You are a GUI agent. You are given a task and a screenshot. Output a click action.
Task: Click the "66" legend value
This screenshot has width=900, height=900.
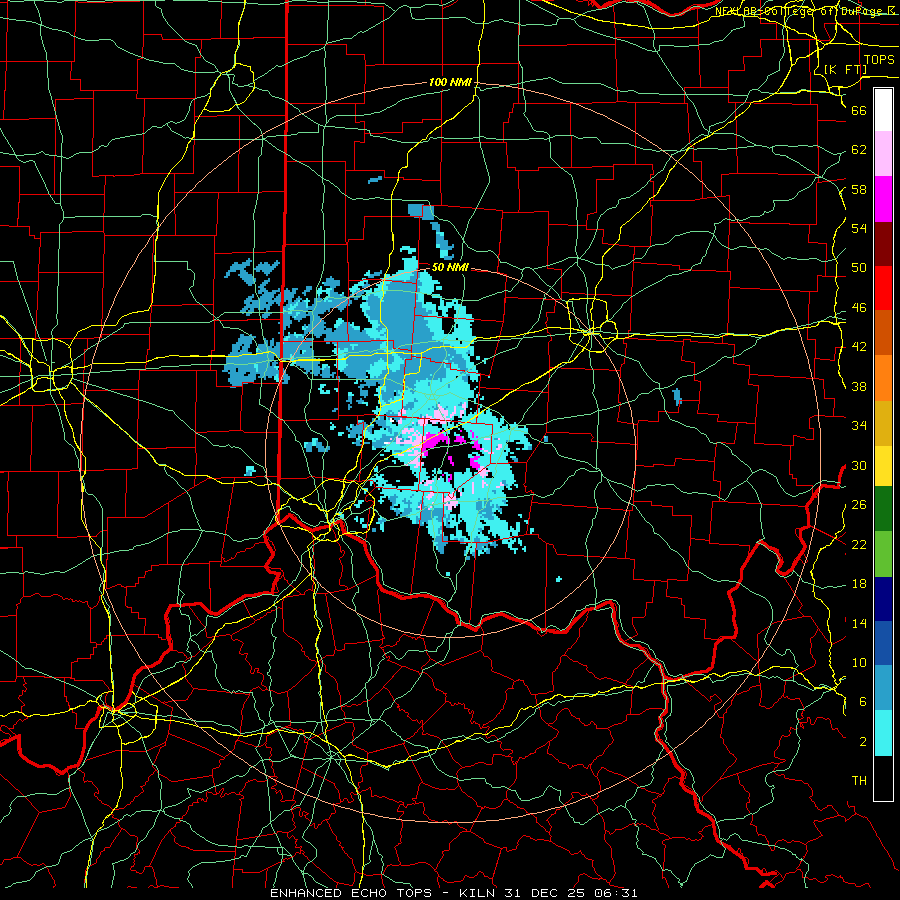coord(859,110)
